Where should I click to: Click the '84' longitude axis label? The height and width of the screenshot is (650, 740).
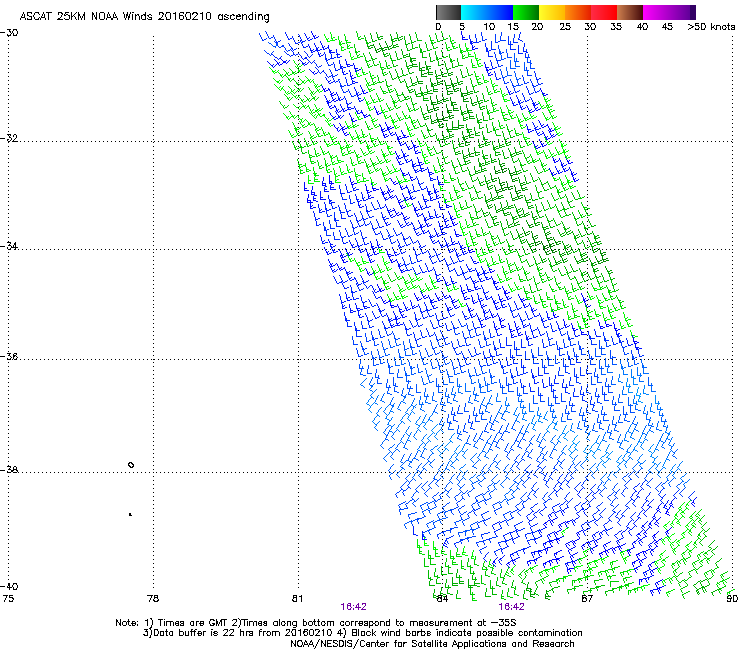click(442, 599)
